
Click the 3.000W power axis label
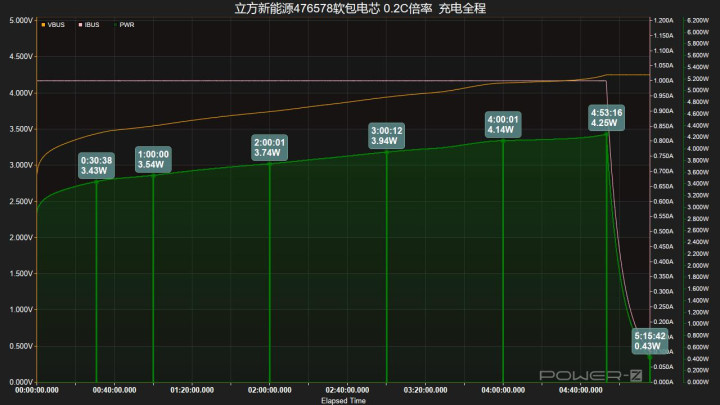pos(698,207)
